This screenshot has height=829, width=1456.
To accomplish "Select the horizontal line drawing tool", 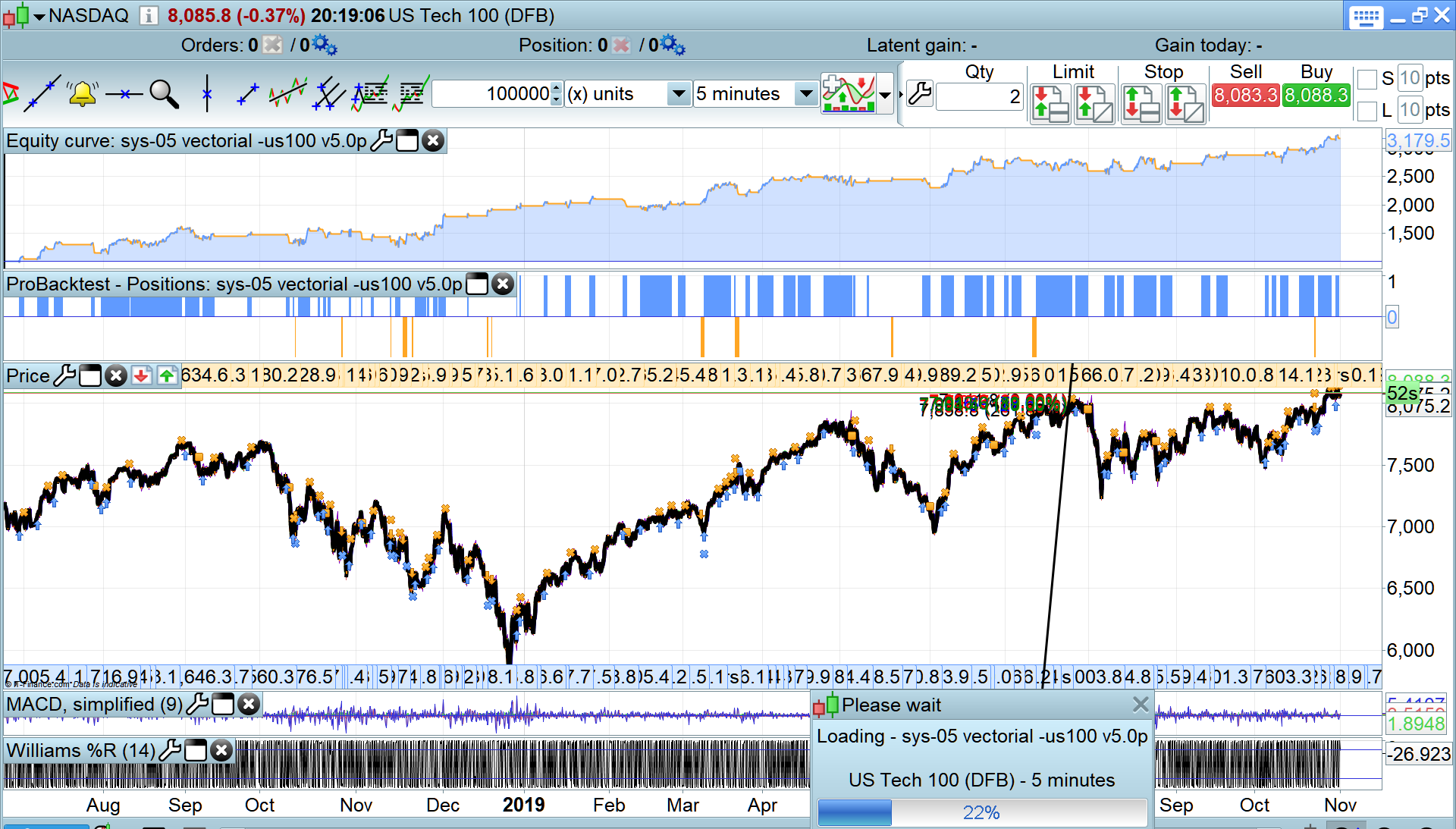I will point(124,94).
